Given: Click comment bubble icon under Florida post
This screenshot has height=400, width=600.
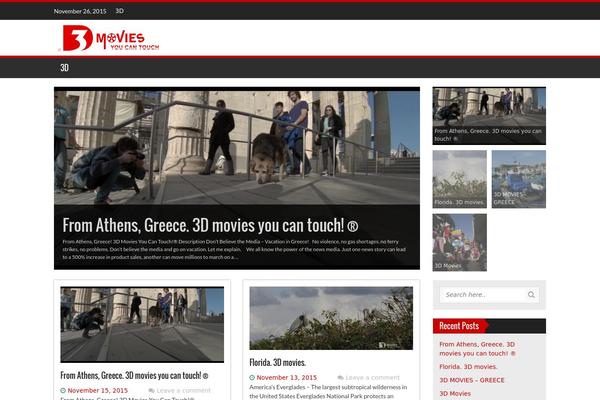Looking at the screenshot, I should tap(341, 377).
